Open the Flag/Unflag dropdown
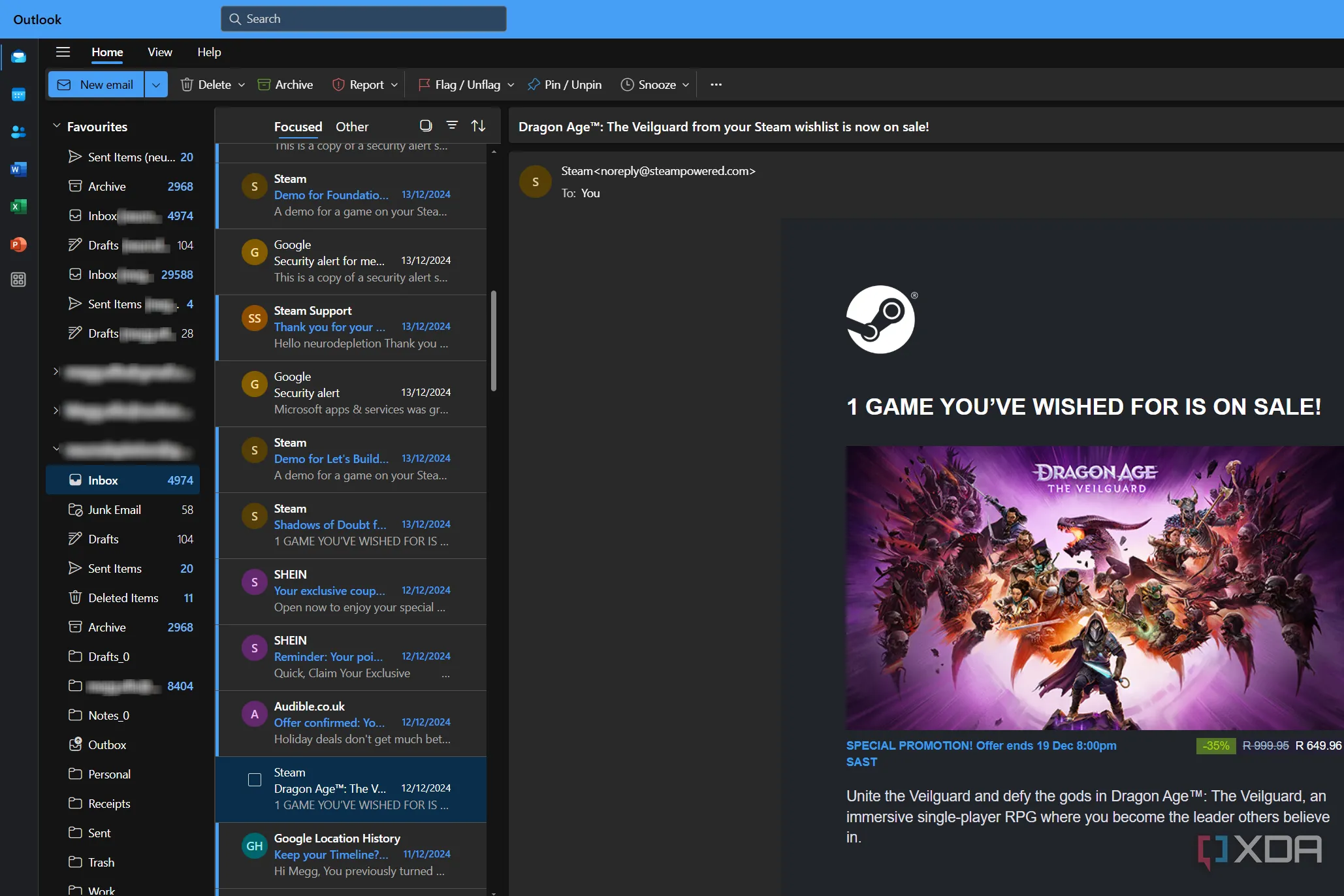Viewport: 1344px width, 896px height. (x=510, y=84)
